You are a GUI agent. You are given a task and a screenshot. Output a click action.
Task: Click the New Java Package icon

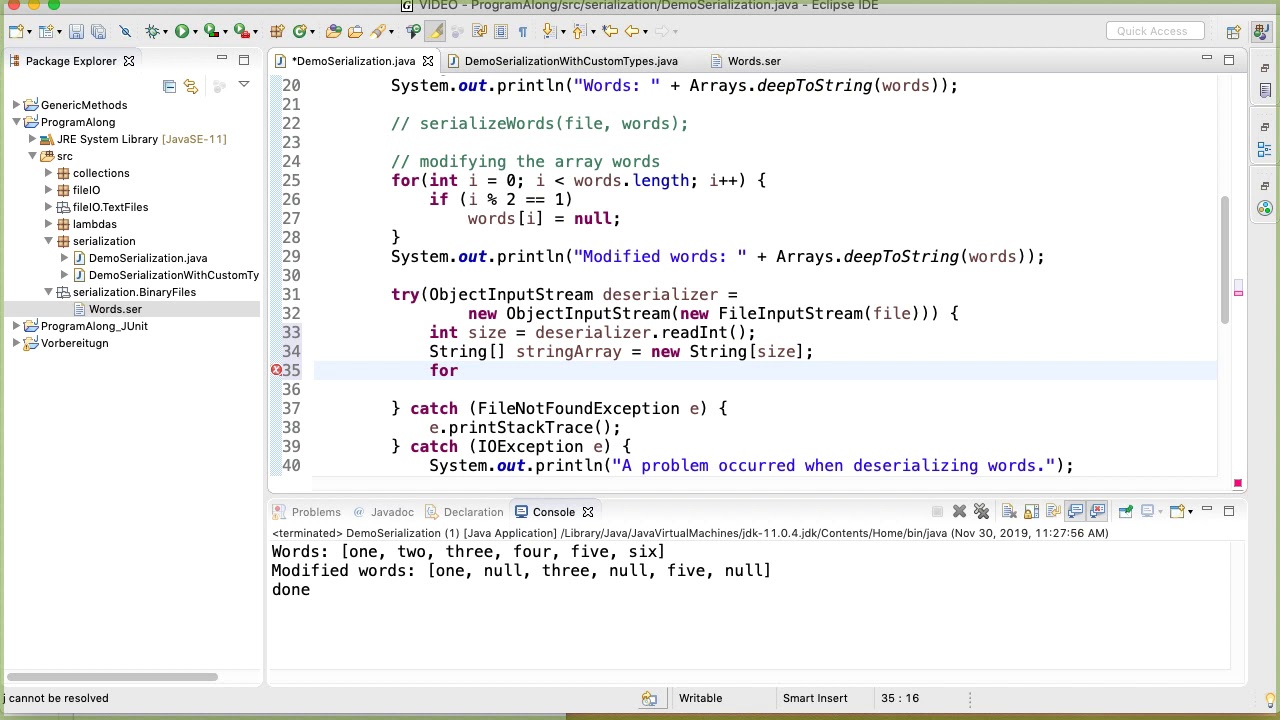pyautogui.click(x=278, y=31)
